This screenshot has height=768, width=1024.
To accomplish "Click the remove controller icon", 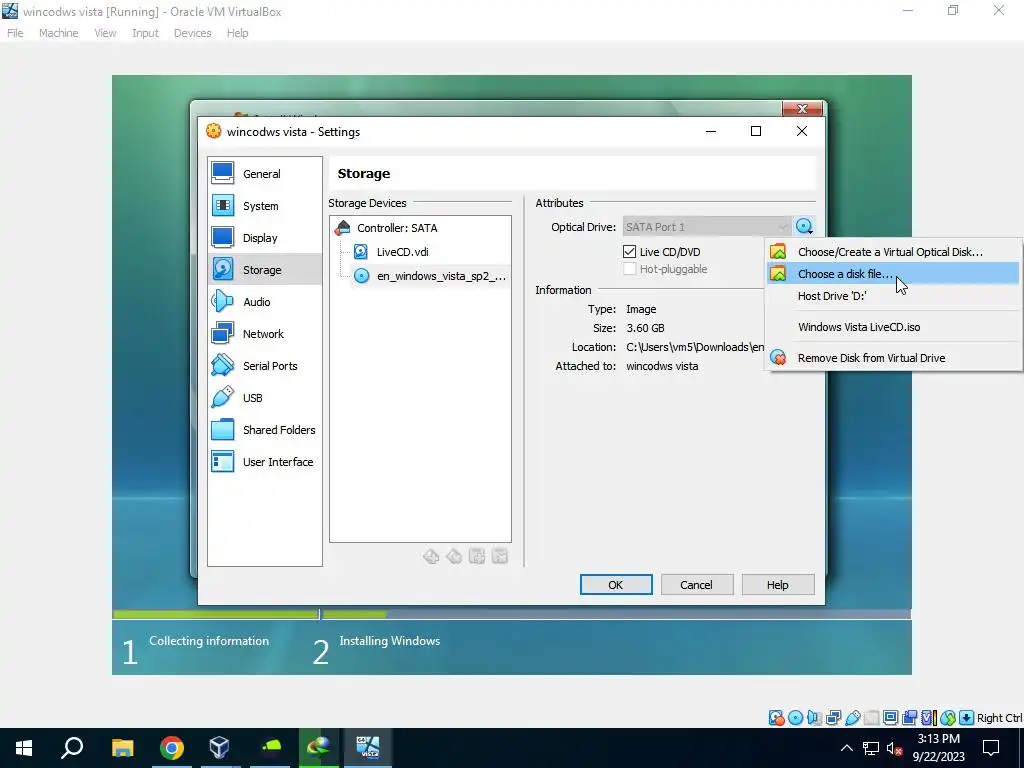I will pos(454,556).
